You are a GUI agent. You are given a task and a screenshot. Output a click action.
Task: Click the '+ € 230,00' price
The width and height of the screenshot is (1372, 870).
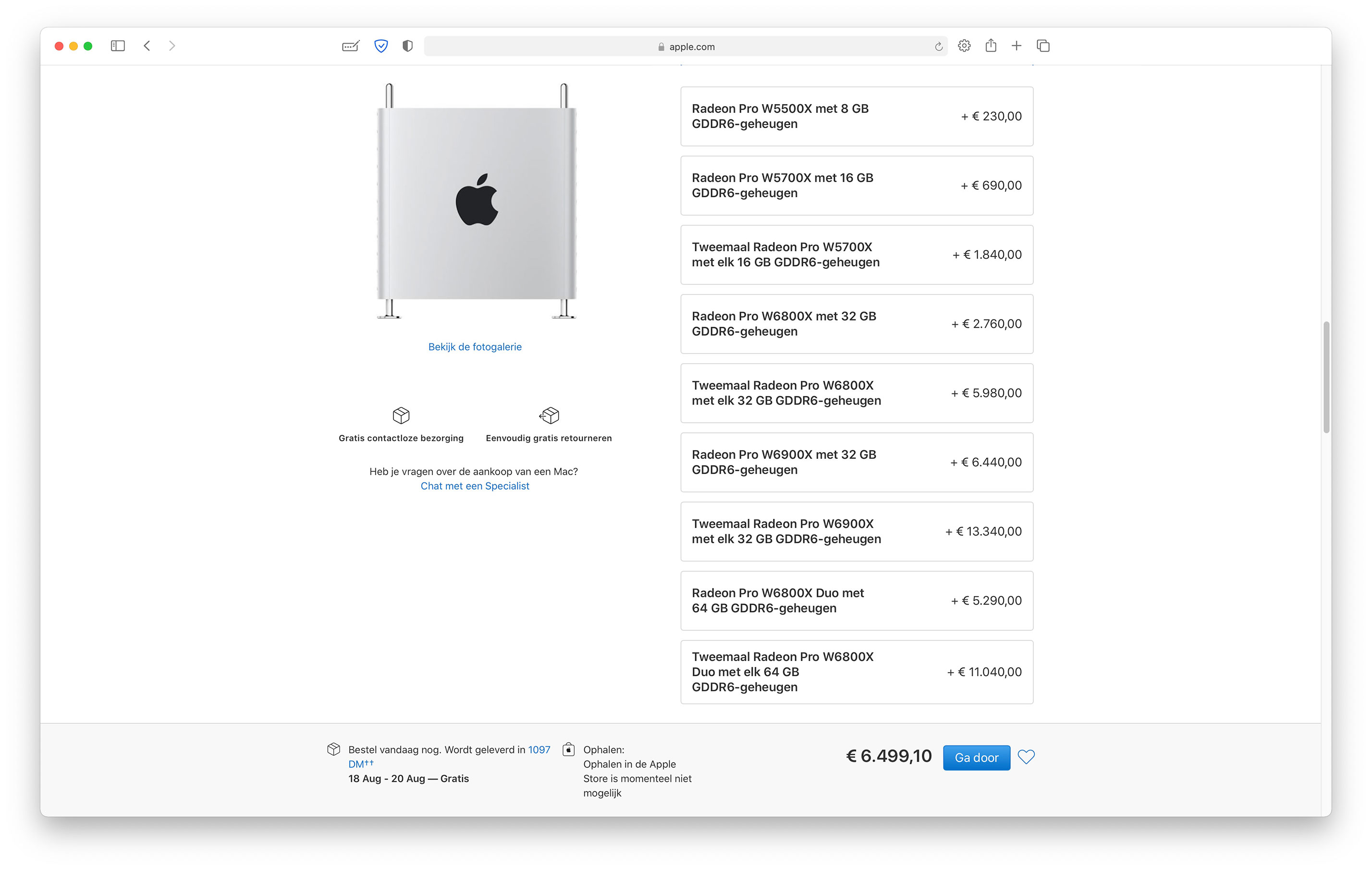[x=992, y=116]
